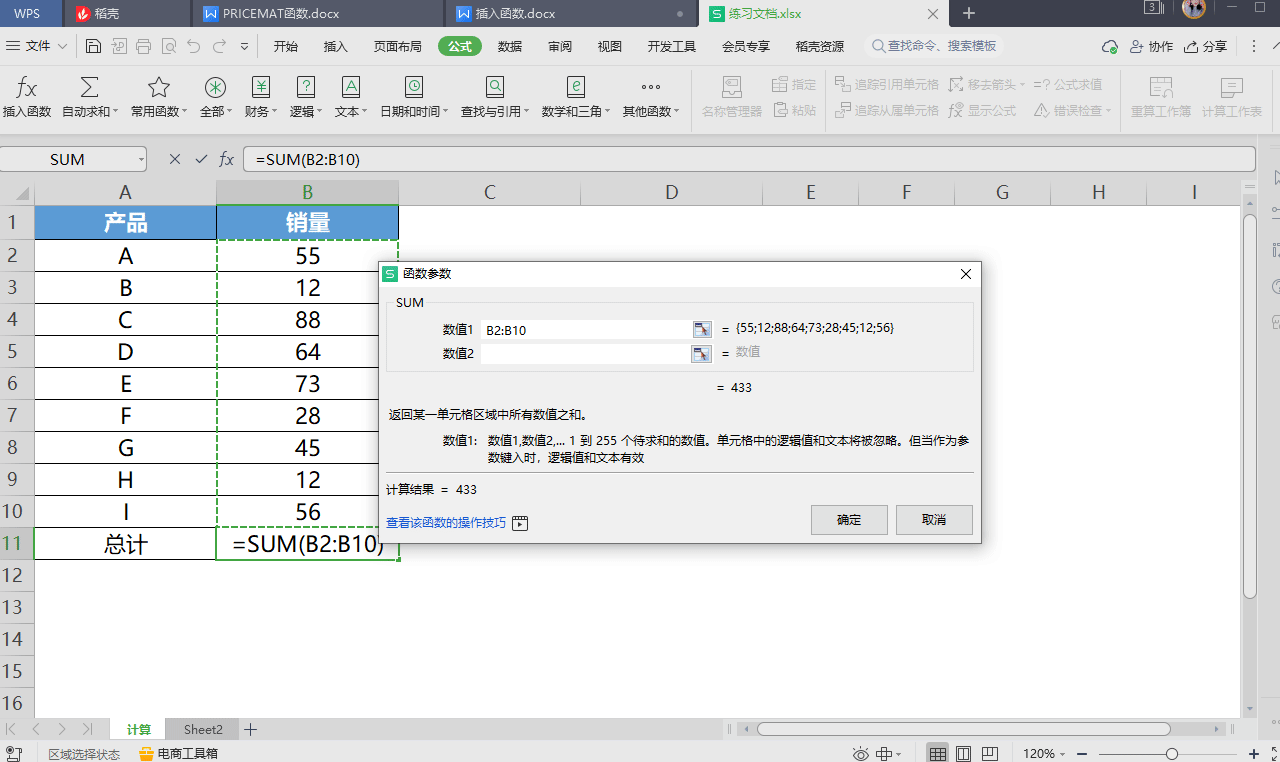The height and width of the screenshot is (762, 1280).
Task: Click 取消 in the function arguments dialog
Action: coord(934,520)
